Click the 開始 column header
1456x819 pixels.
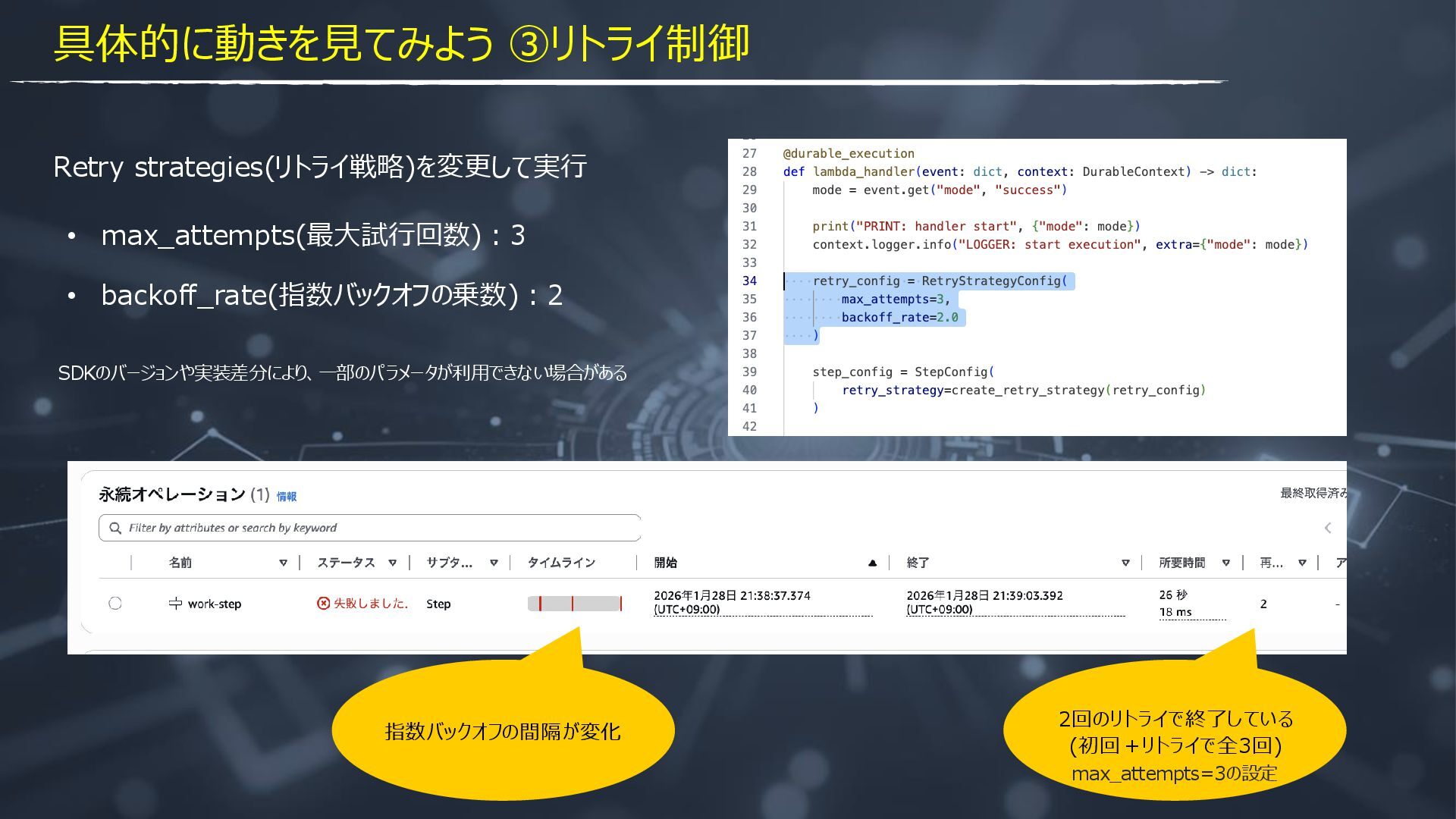pos(666,563)
